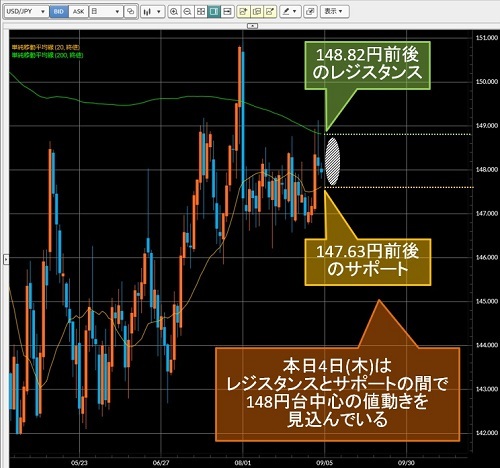Click the first yellow chart template icon

[243, 12]
